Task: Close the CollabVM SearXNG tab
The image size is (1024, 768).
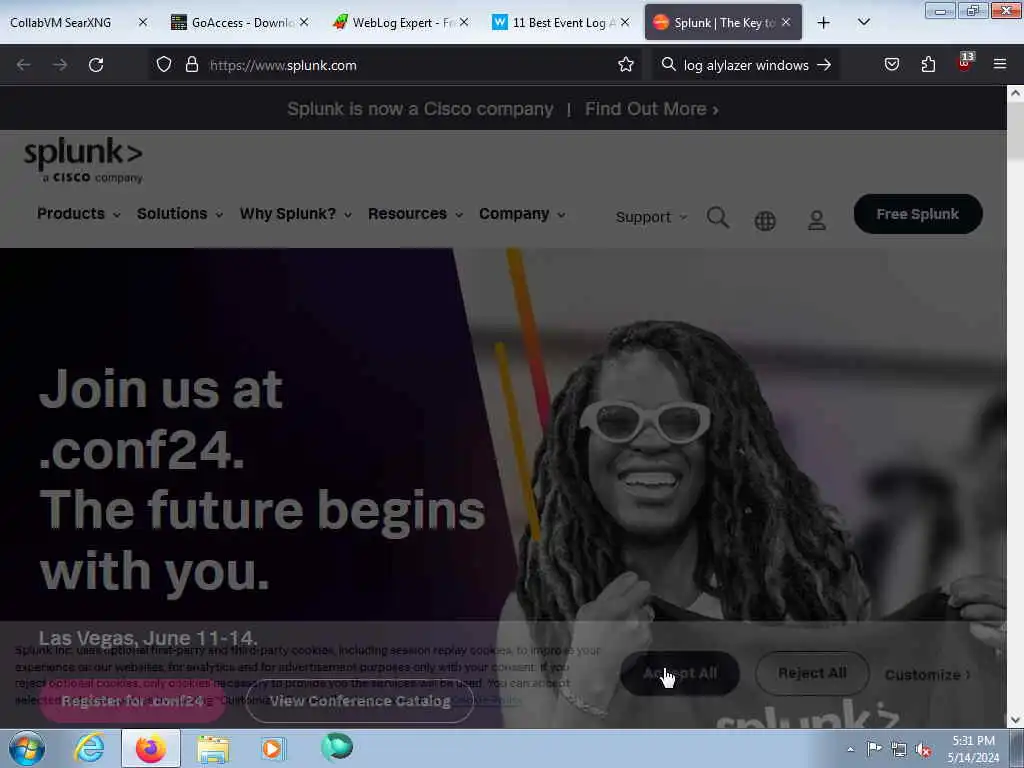Action: click(143, 23)
